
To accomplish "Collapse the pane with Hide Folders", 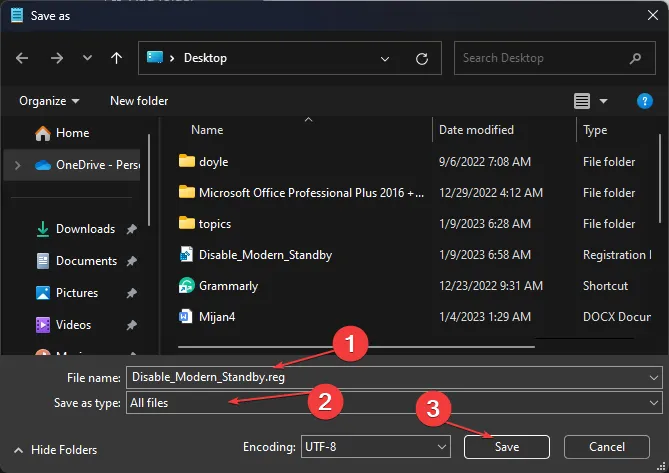I will (x=55, y=450).
